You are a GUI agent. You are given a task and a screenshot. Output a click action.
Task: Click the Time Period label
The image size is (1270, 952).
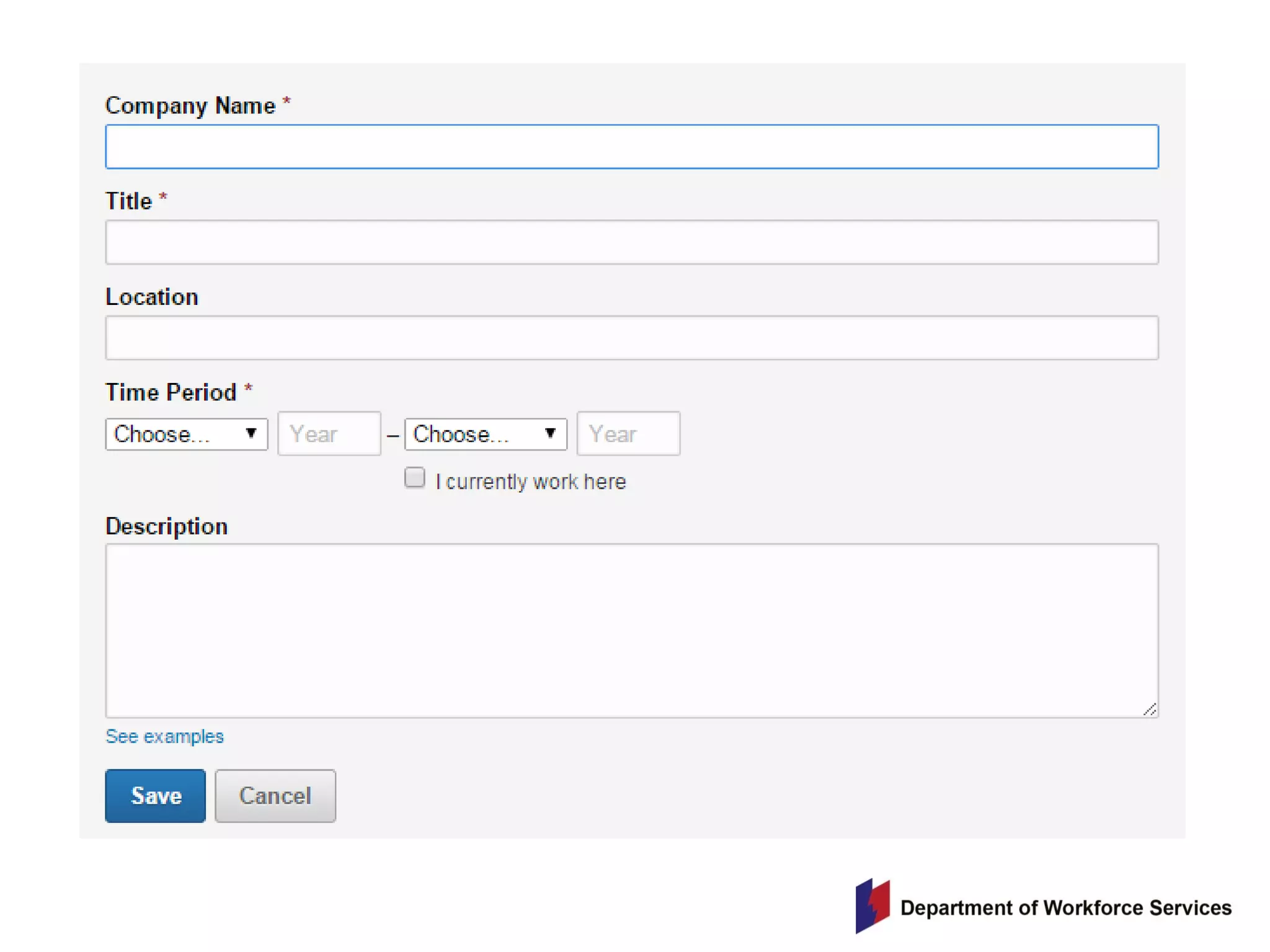(x=171, y=392)
